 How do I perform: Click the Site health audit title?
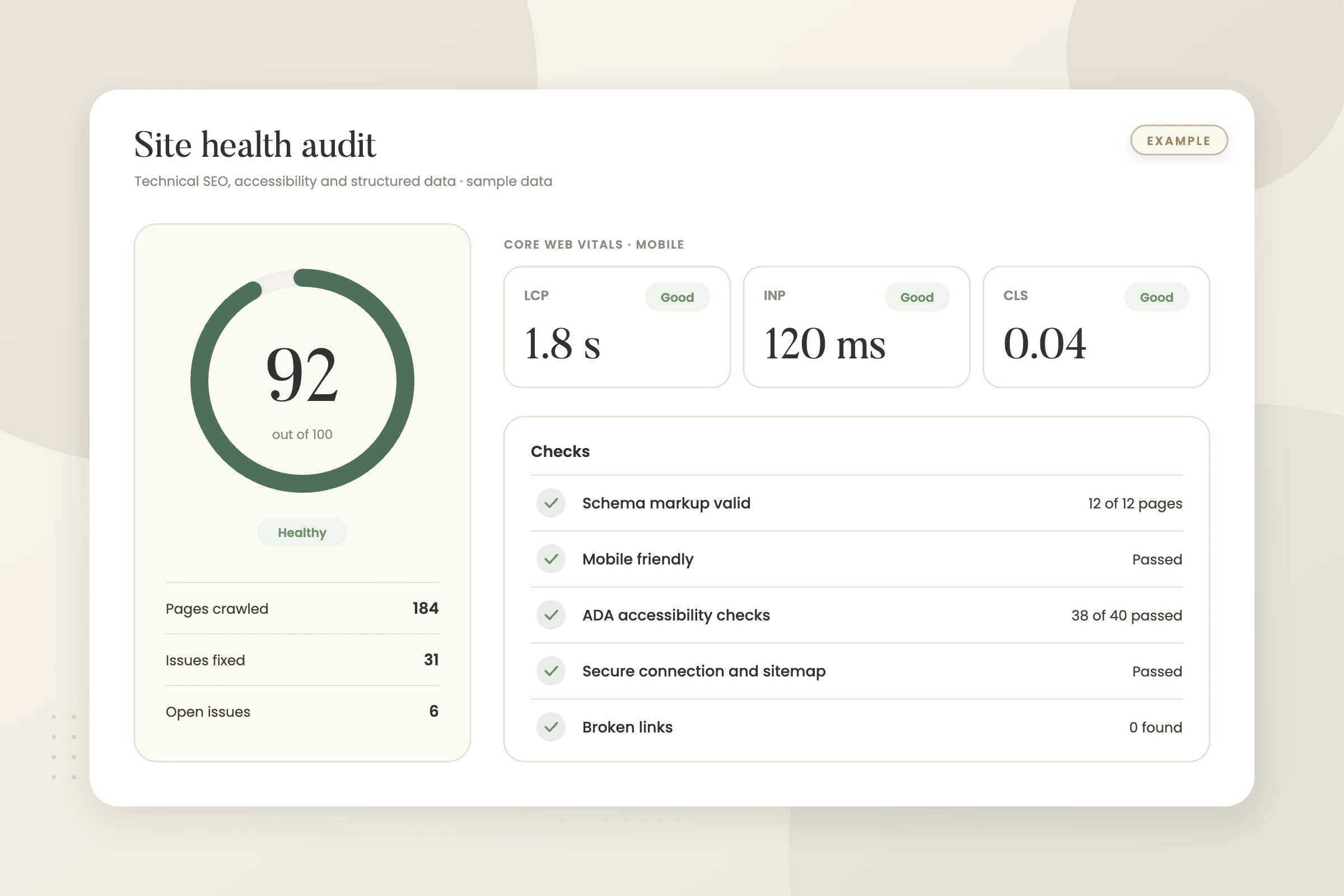pos(255,144)
